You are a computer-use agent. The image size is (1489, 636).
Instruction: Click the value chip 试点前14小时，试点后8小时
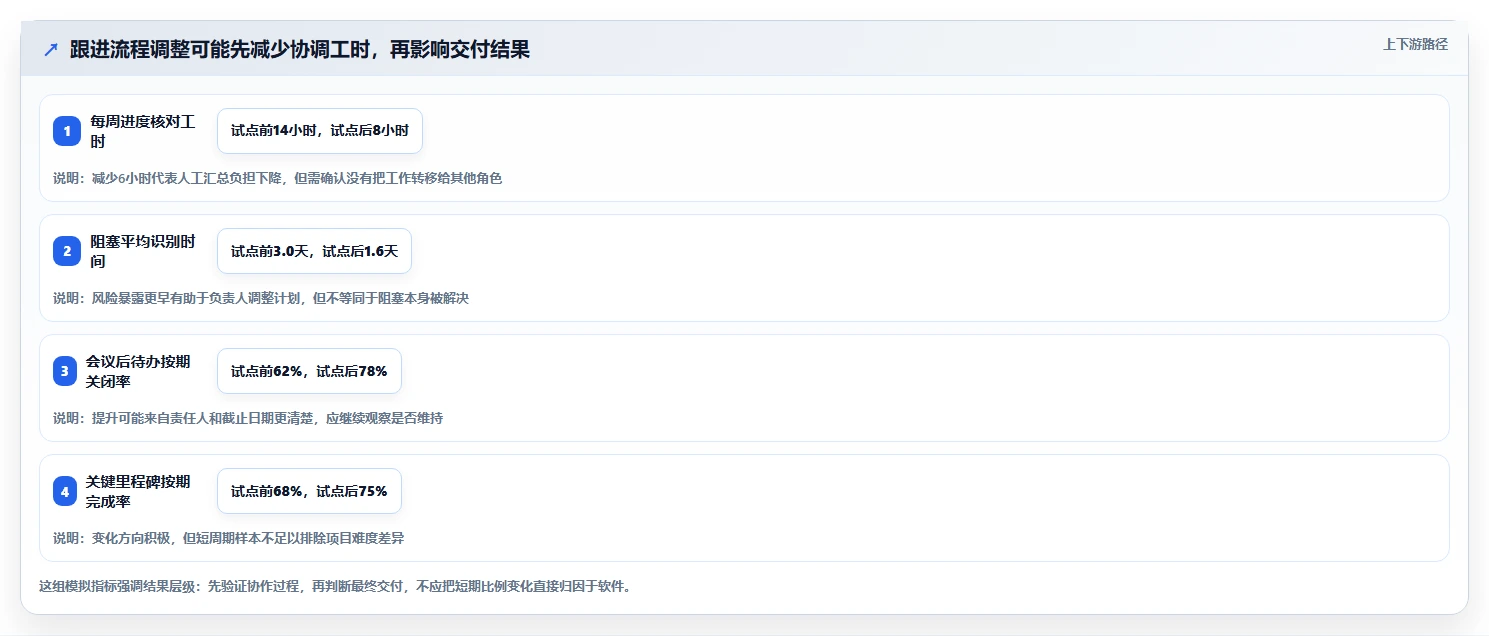[320, 131]
